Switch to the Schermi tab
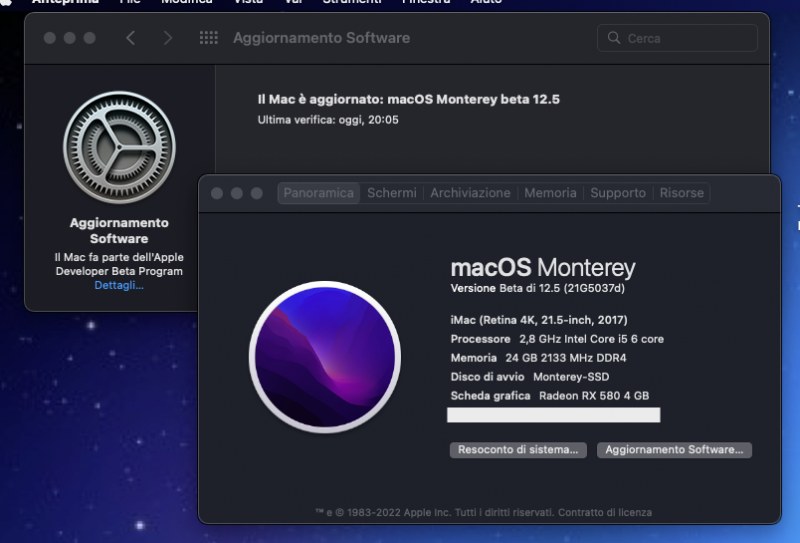The width and height of the screenshot is (800, 543). pos(392,193)
